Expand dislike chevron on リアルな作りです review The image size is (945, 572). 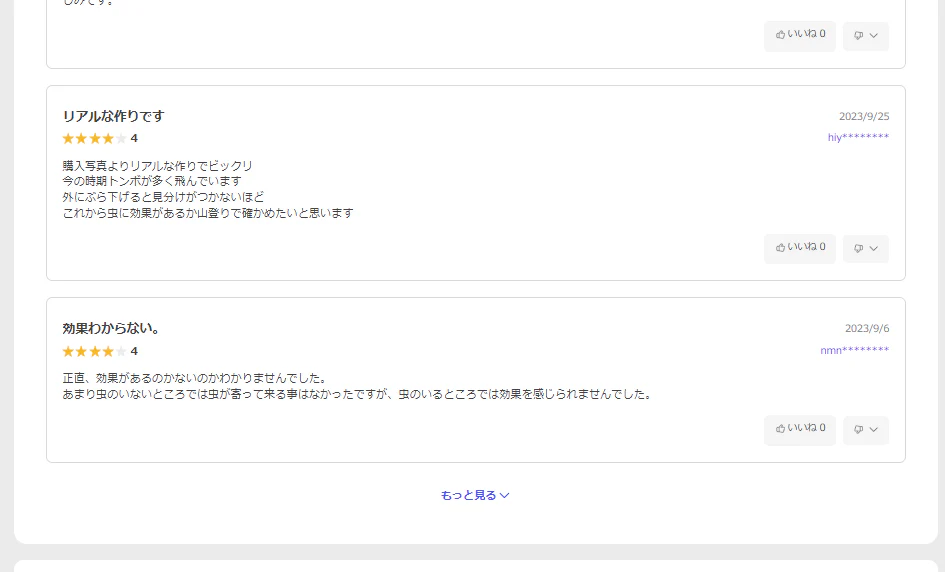pos(874,249)
